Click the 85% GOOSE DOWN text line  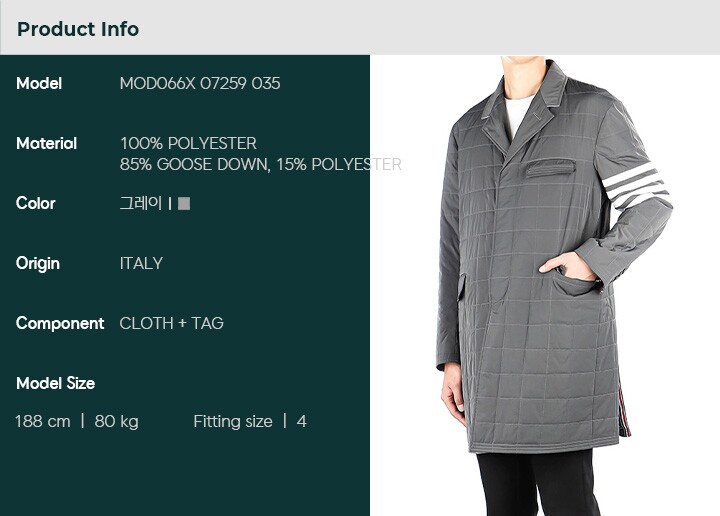click(x=260, y=164)
